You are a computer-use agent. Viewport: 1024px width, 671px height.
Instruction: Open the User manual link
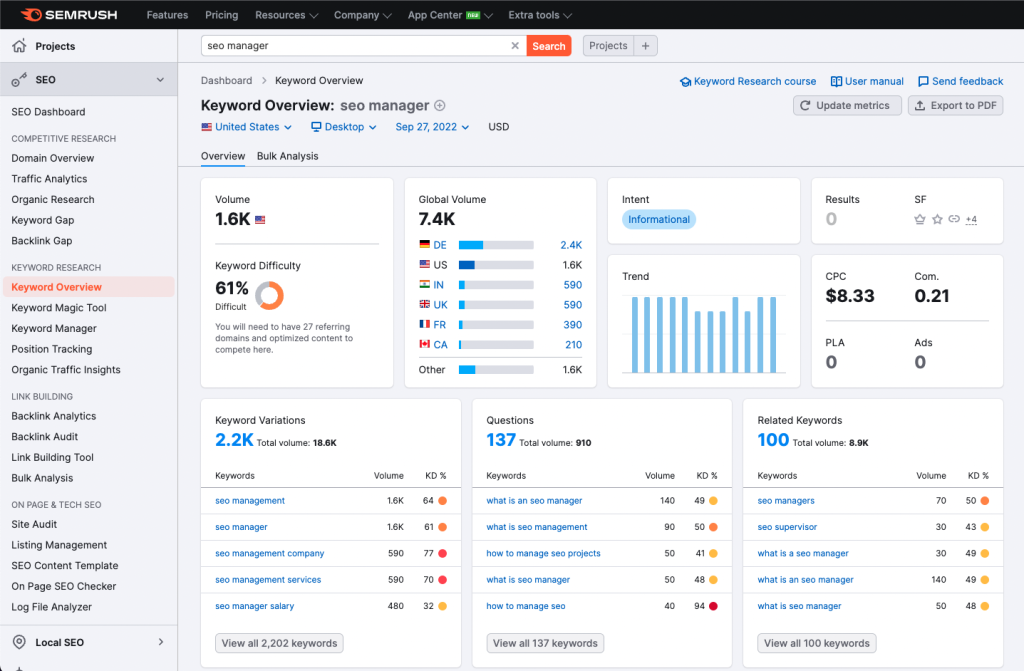point(867,81)
